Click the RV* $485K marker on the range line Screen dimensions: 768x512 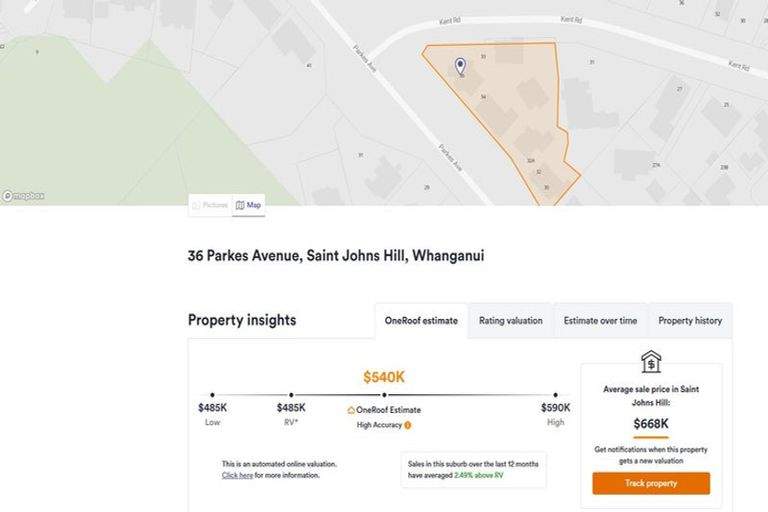point(291,395)
